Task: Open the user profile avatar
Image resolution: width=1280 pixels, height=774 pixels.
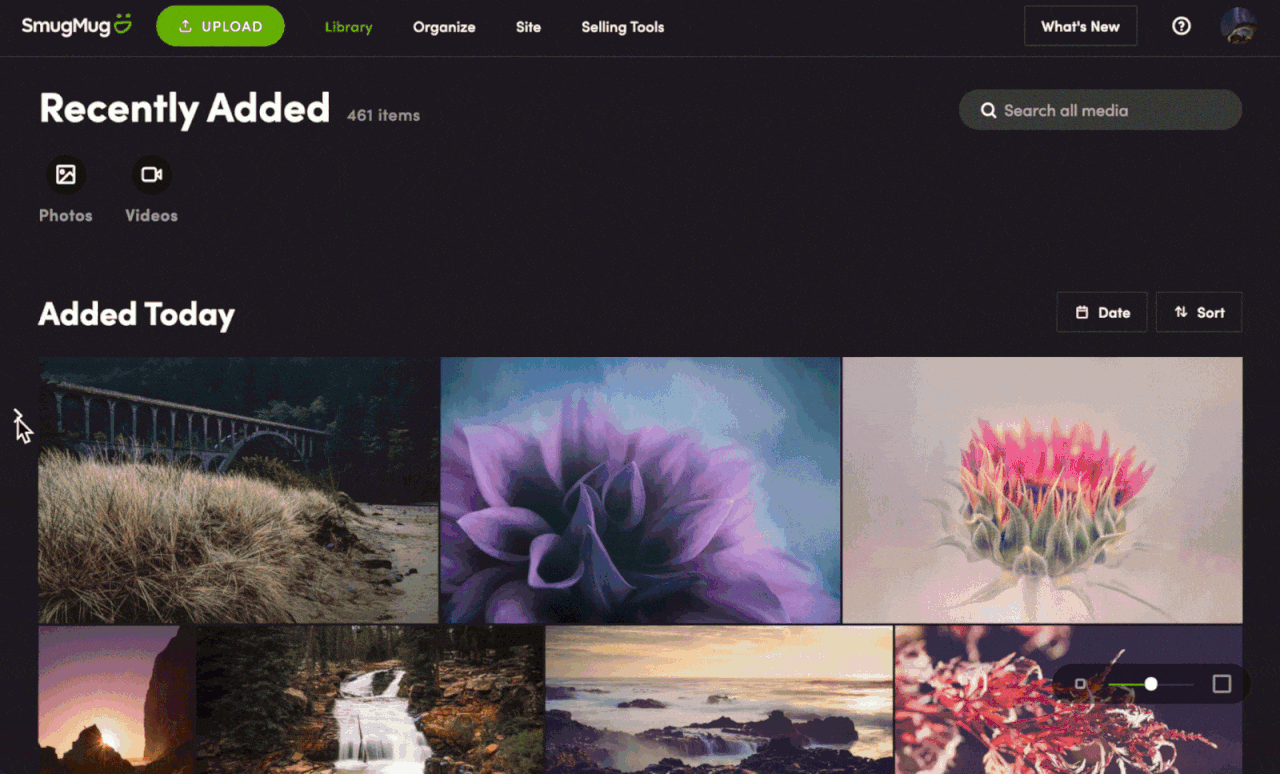Action: [1239, 26]
